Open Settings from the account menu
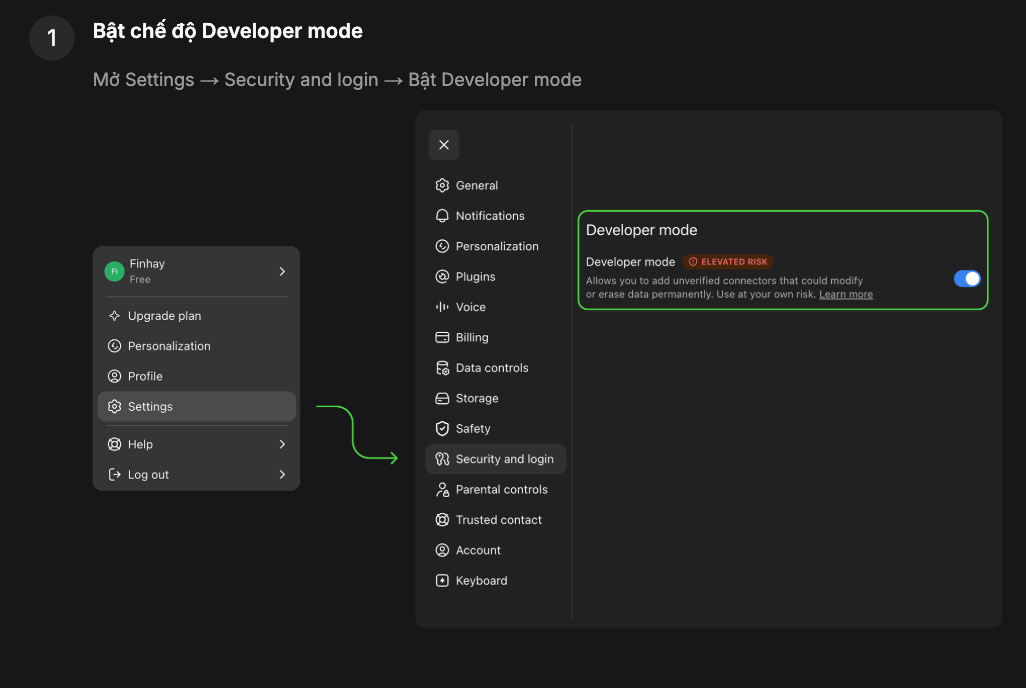1026x688 pixels. pos(196,407)
